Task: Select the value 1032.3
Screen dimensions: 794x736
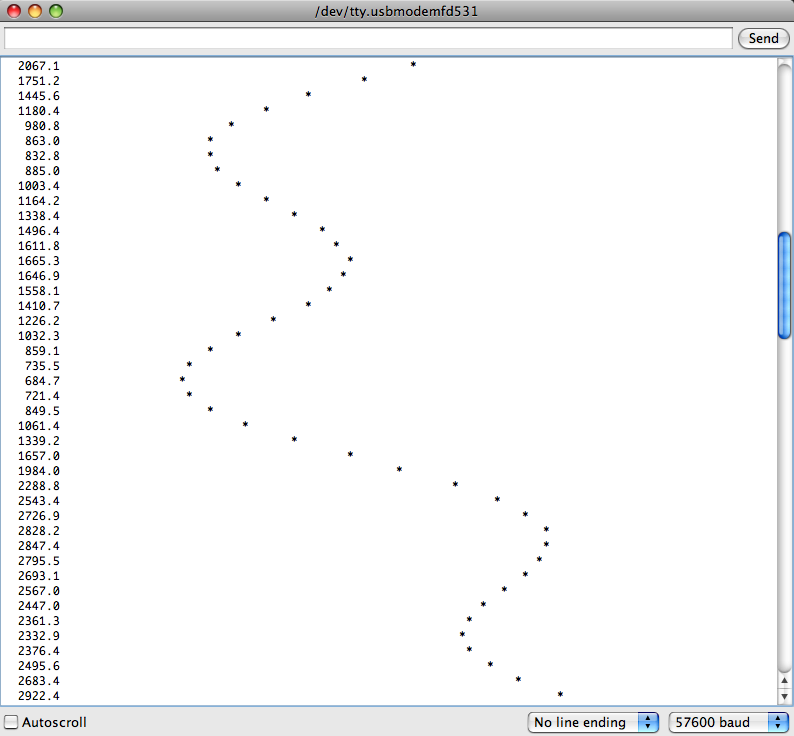Action: pyautogui.click(x=38, y=336)
